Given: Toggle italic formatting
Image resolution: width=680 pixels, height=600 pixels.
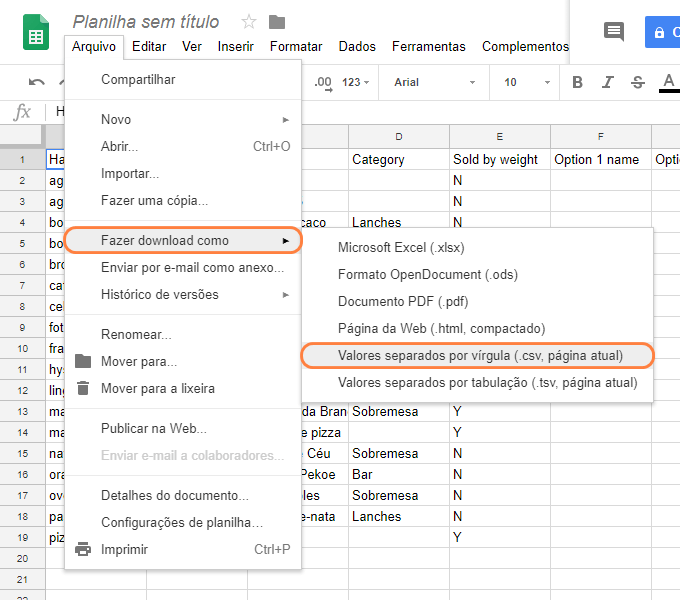Looking at the screenshot, I should (607, 82).
